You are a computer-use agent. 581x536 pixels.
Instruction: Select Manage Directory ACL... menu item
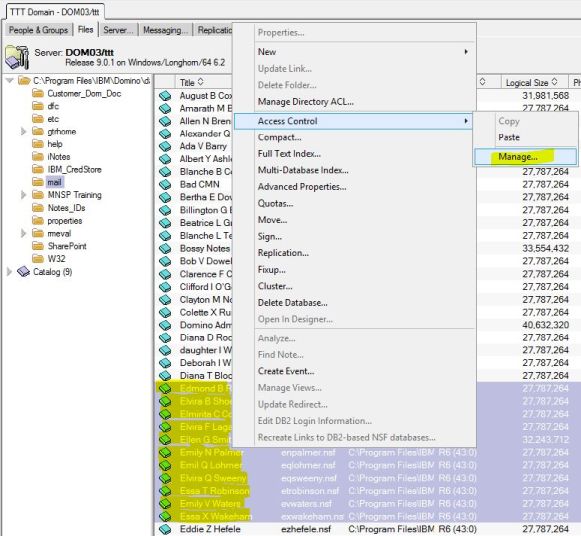(306, 101)
